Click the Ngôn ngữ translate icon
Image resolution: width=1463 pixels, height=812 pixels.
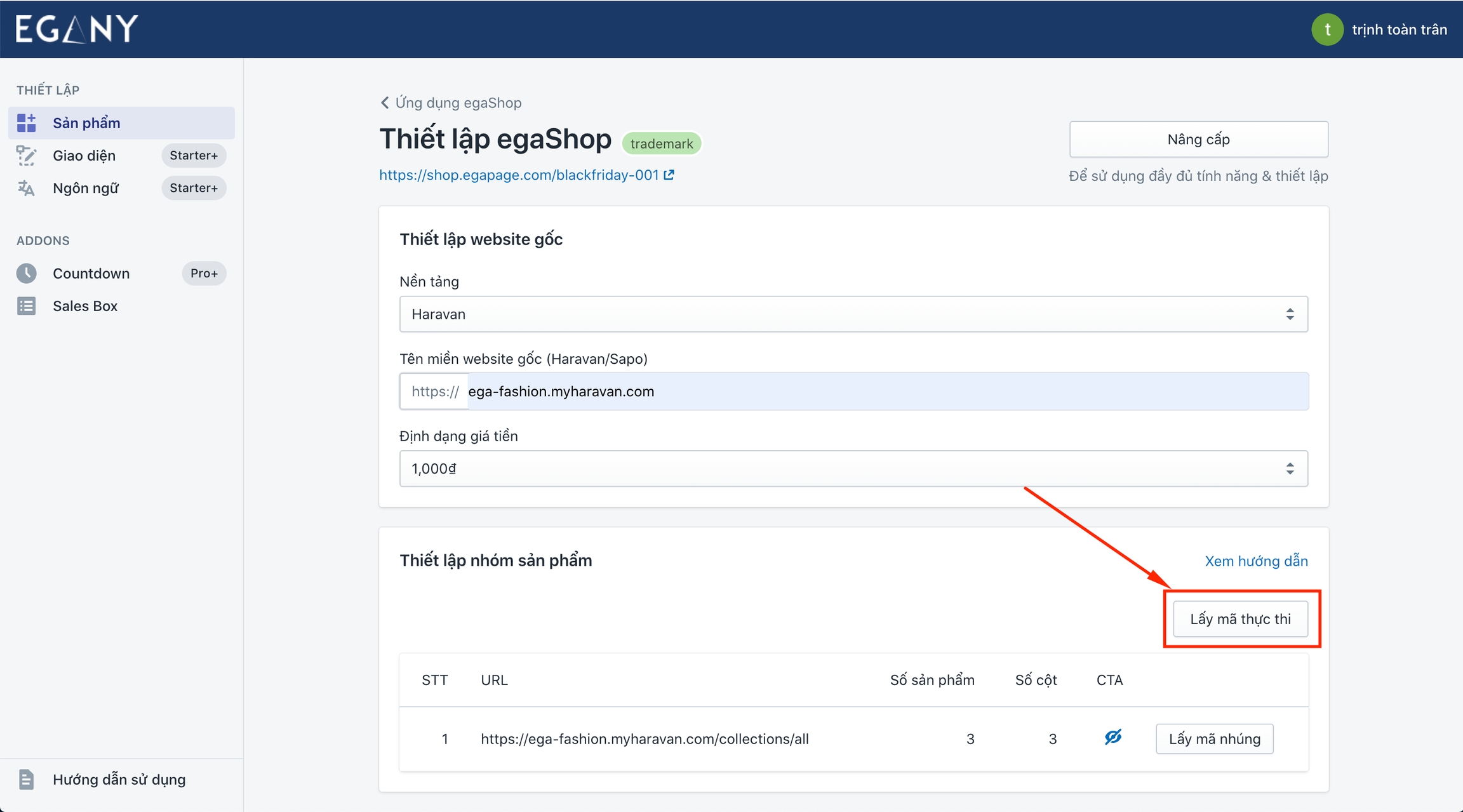[x=26, y=188]
